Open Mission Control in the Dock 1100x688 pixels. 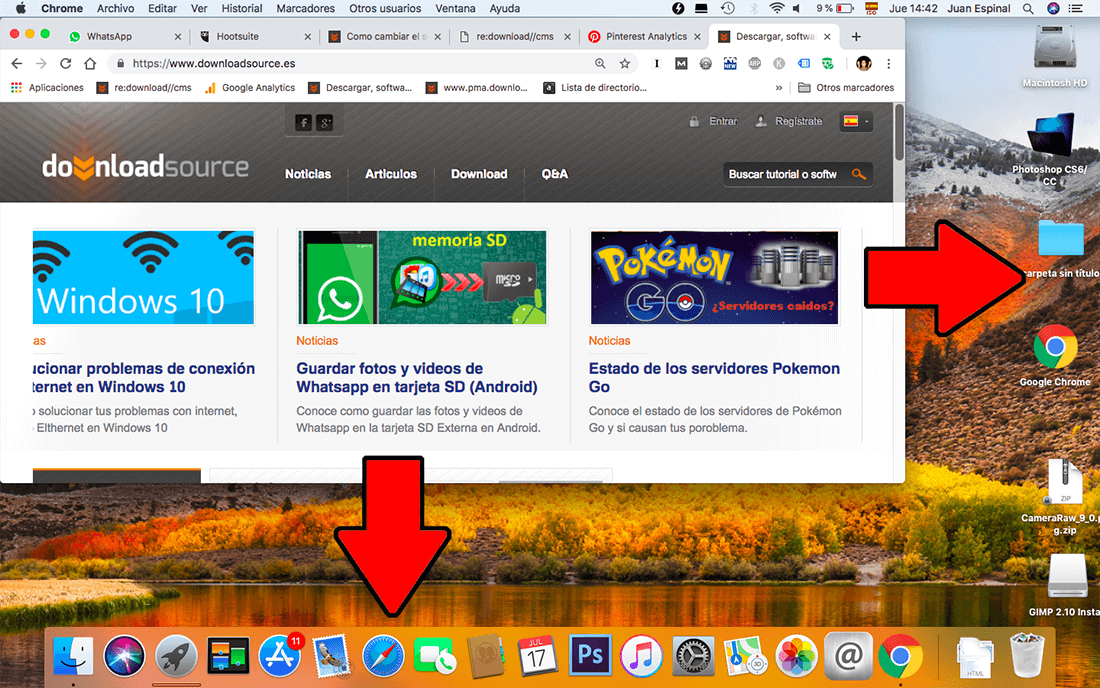pos(228,656)
